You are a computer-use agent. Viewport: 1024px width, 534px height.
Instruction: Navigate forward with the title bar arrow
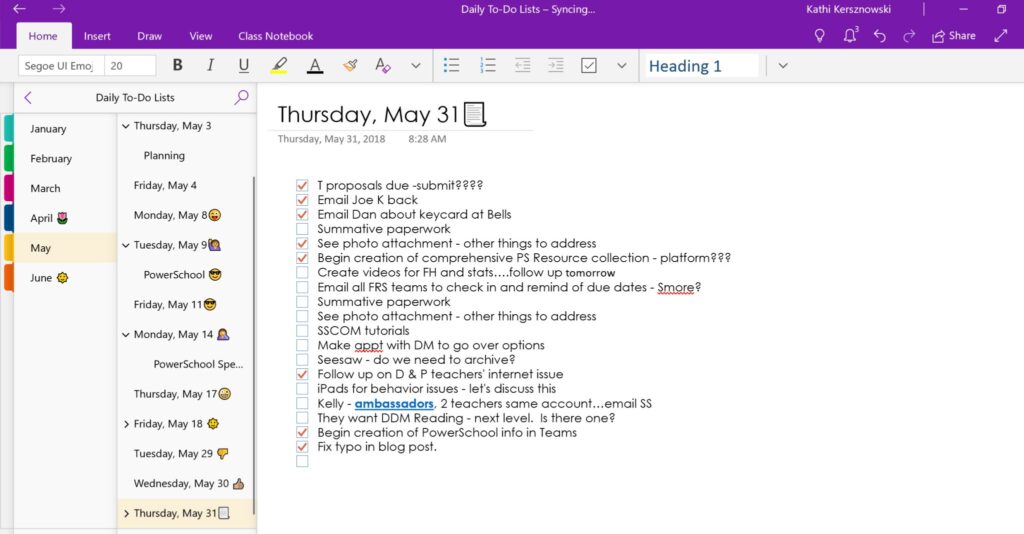click(59, 9)
